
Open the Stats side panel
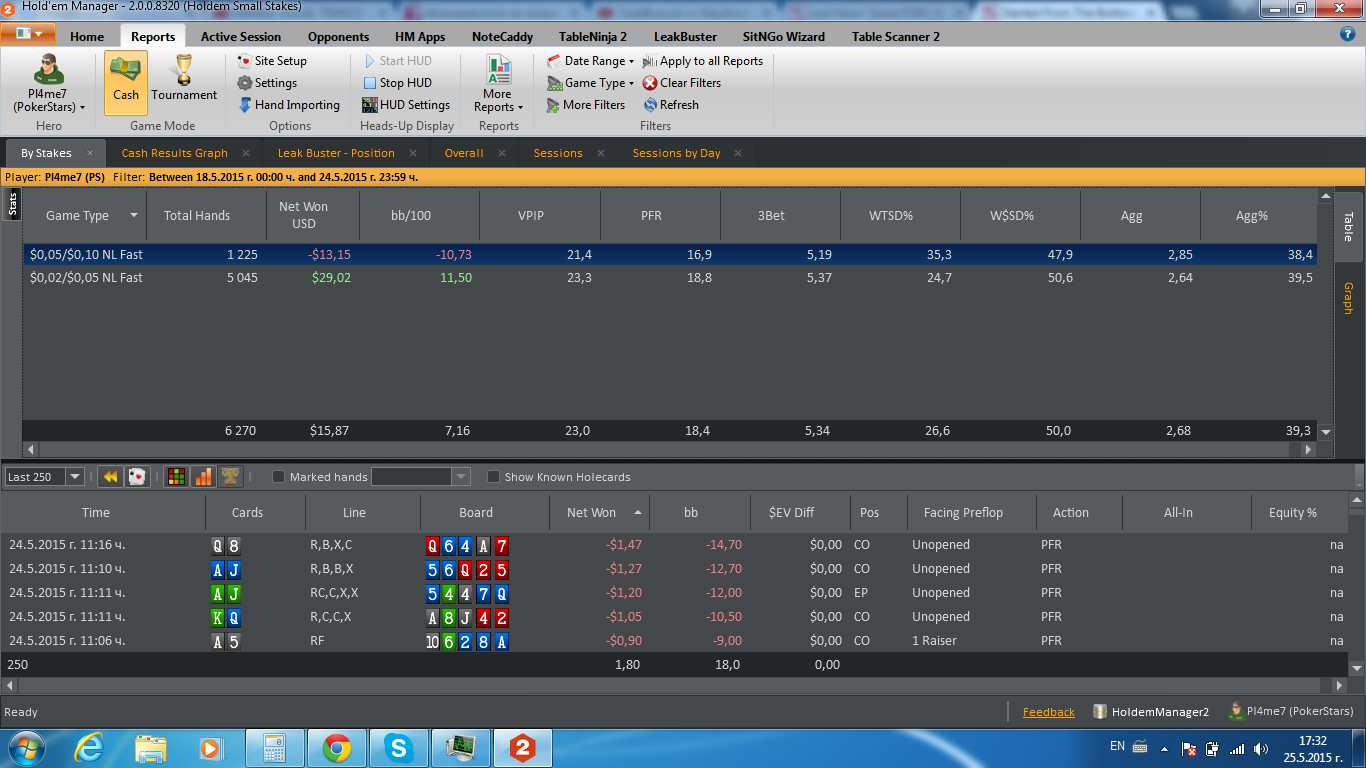13,206
